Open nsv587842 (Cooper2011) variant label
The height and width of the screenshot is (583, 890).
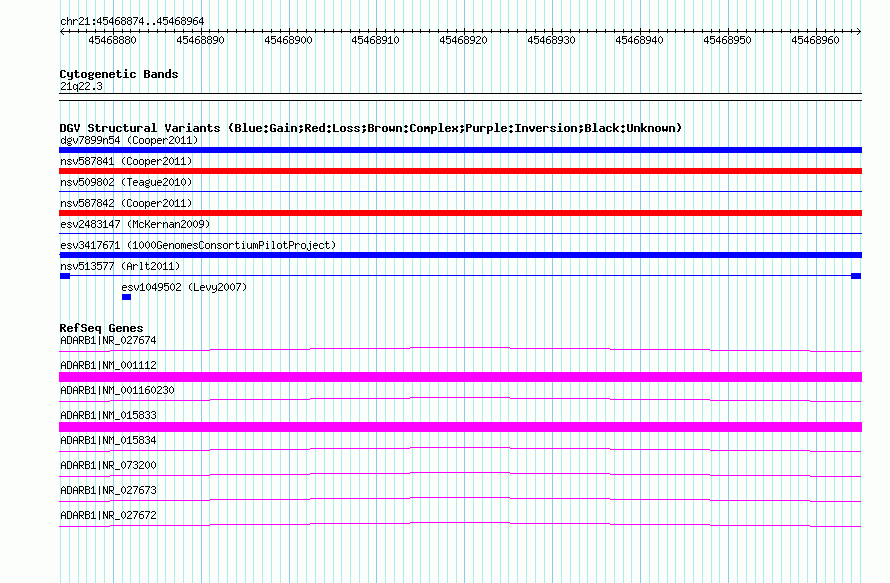coord(126,203)
